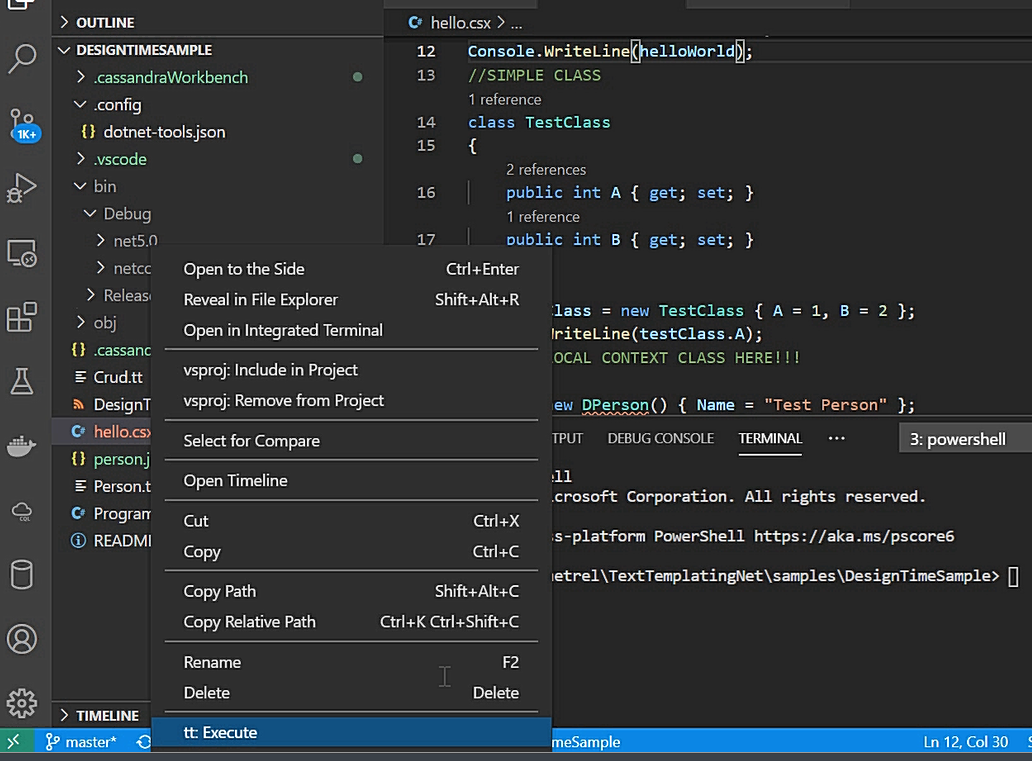
Task: Choose Open Timeline
Action: [x=351, y=481]
